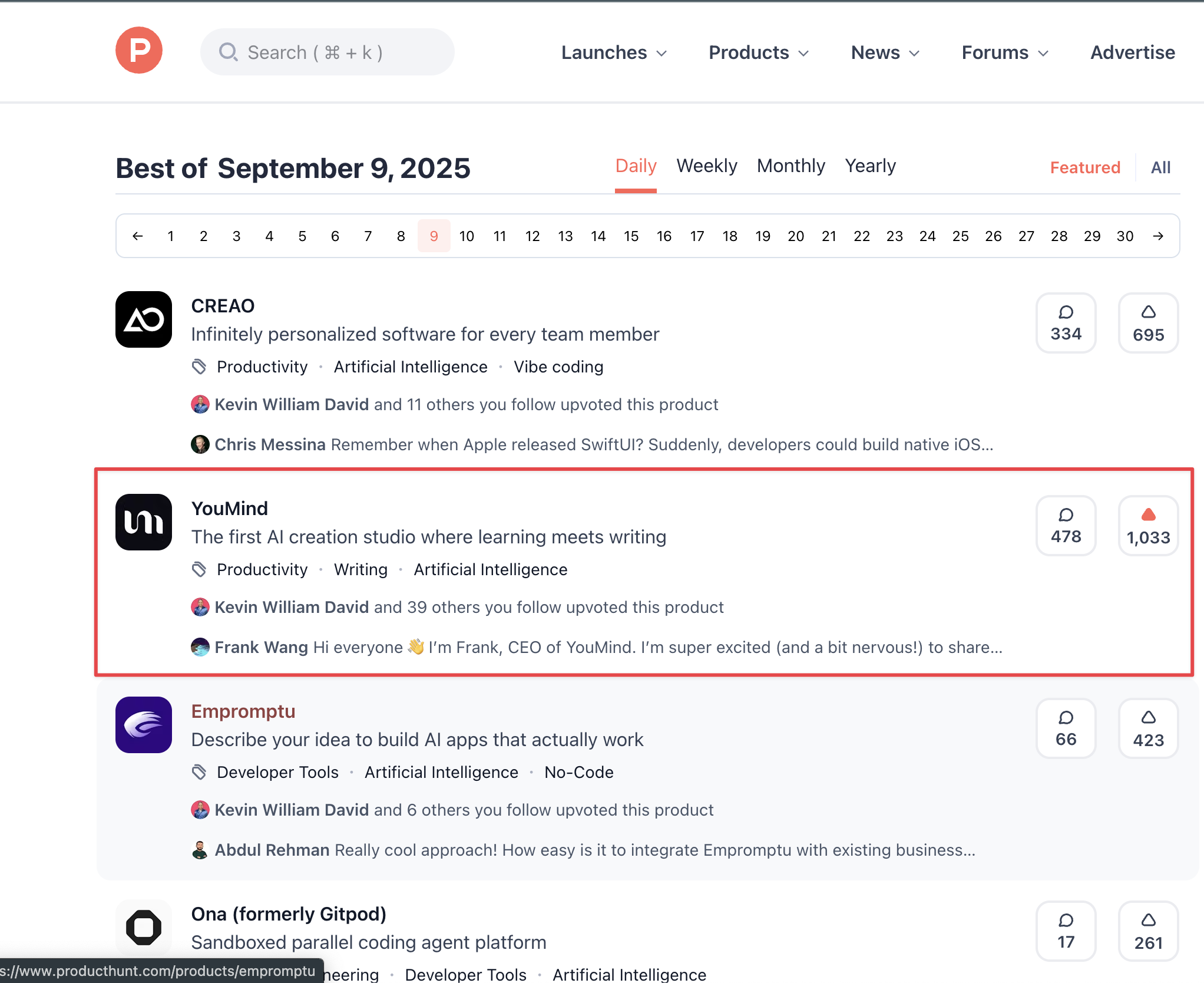Switch to the Weekly tab

tap(706, 166)
